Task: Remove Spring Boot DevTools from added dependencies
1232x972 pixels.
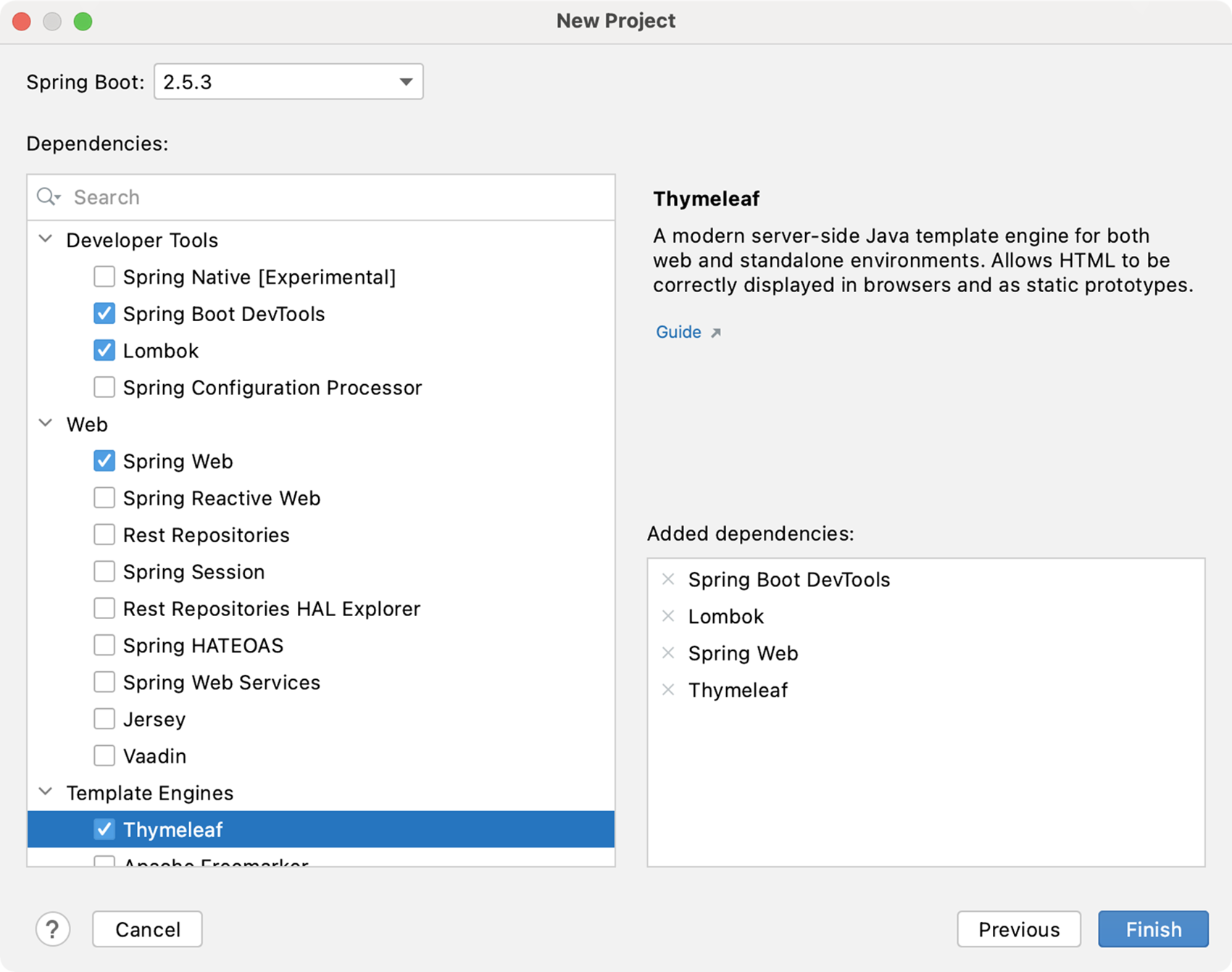Action: [668, 579]
